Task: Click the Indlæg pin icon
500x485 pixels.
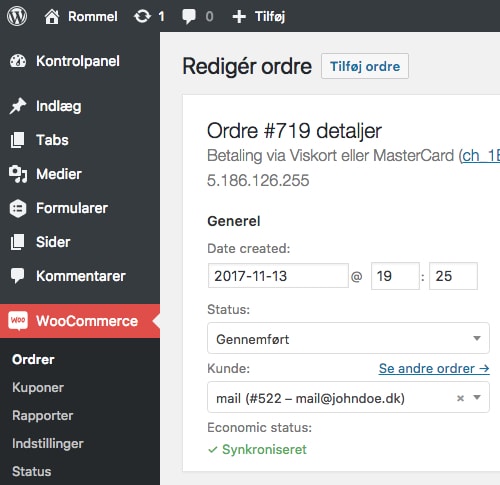Action: tap(18, 106)
